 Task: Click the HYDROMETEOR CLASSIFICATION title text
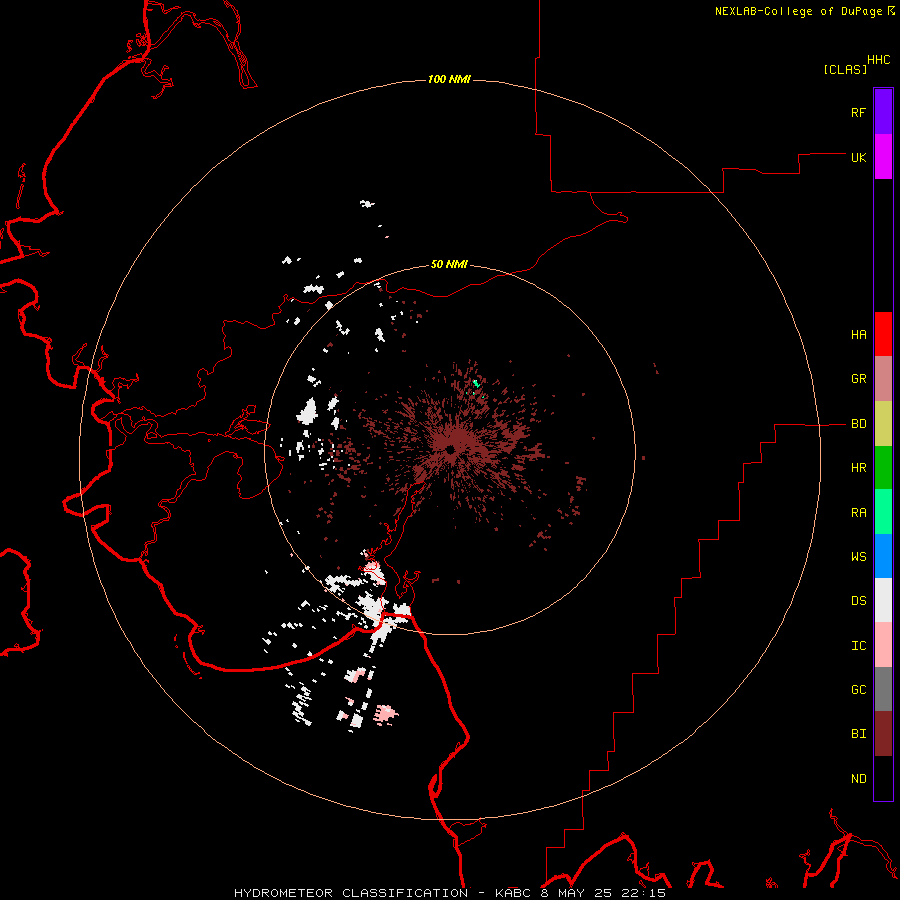[351, 893]
